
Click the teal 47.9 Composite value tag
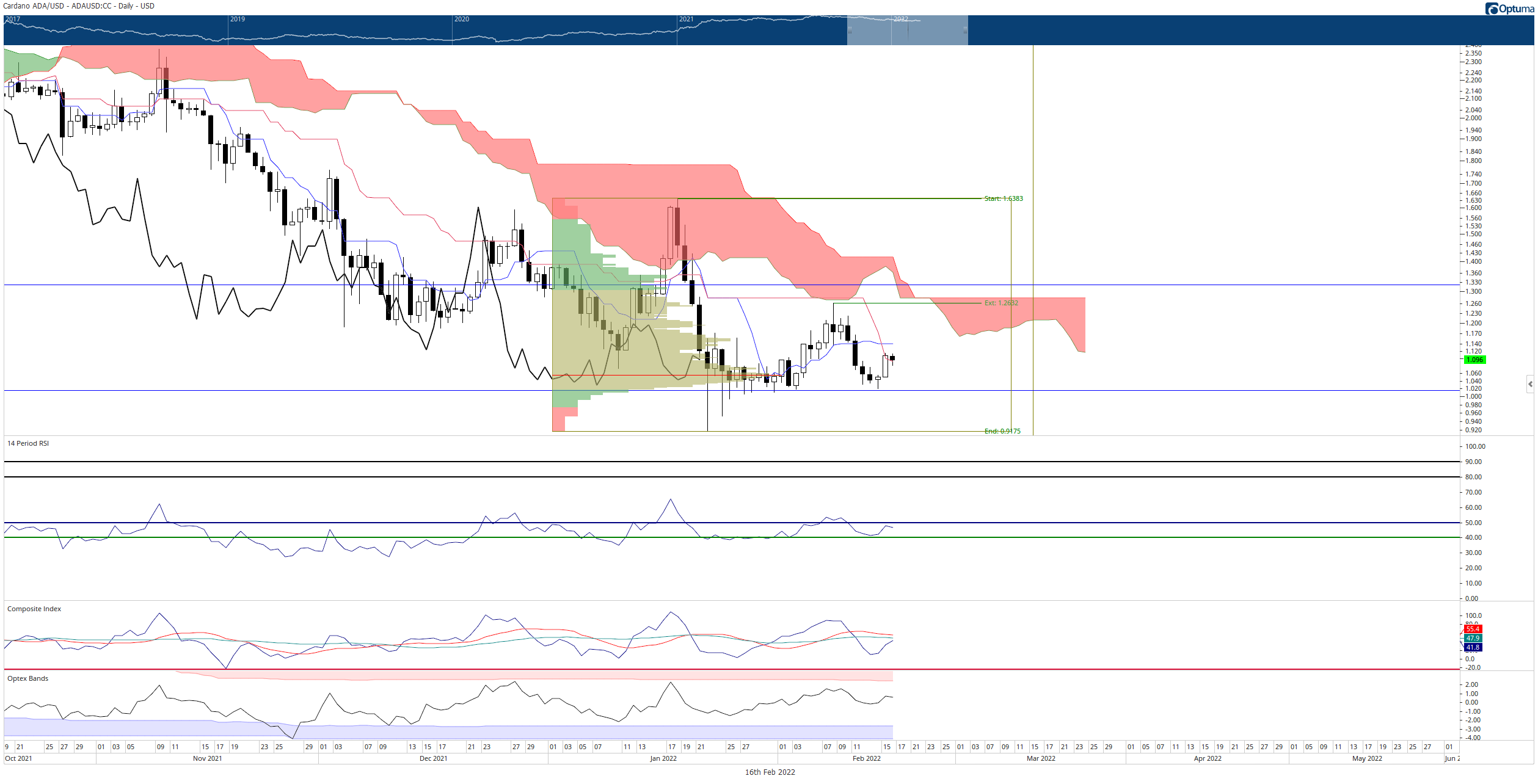tap(1473, 638)
